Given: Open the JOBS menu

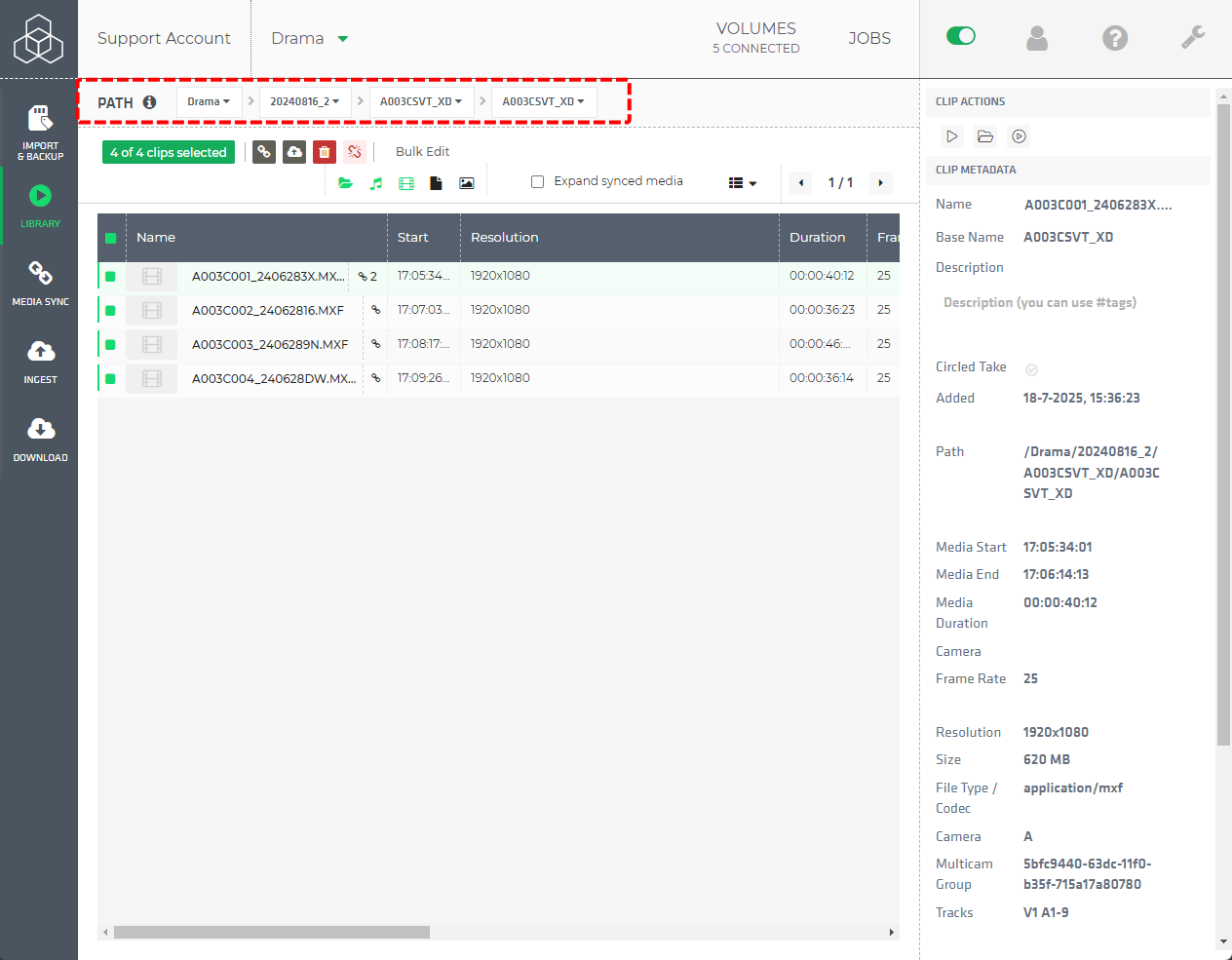Looking at the screenshot, I should click(x=868, y=38).
